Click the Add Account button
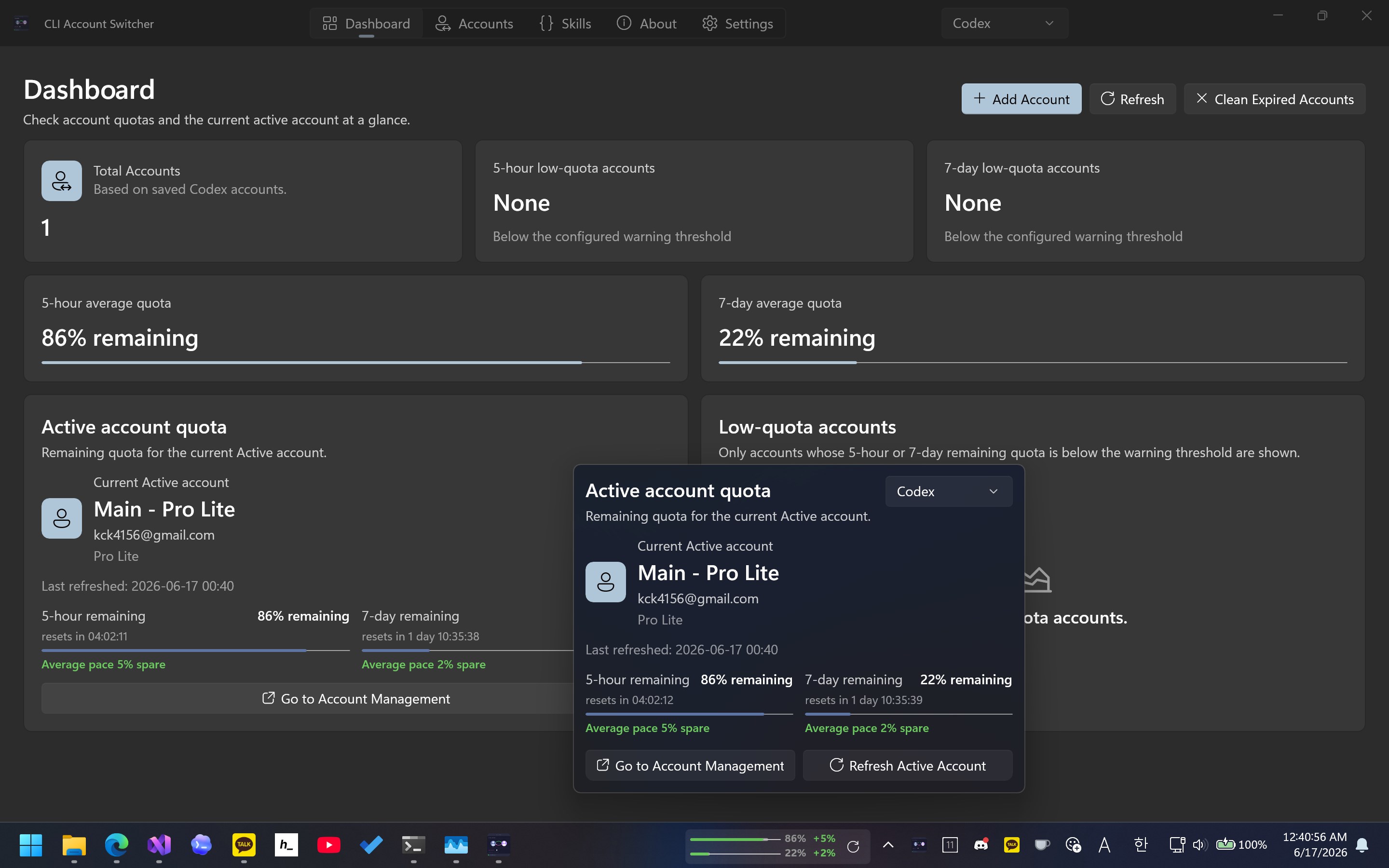Viewport: 1389px width, 868px height. pyautogui.click(x=1021, y=99)
